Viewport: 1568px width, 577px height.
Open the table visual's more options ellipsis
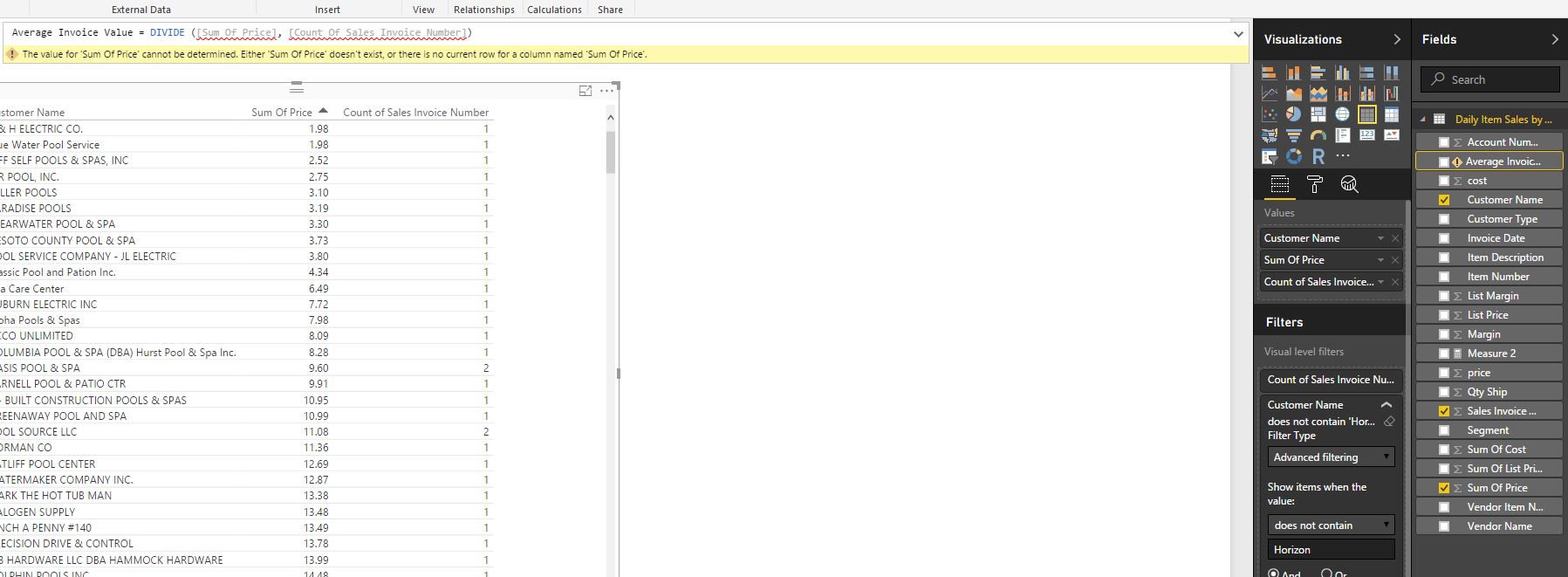click(x=607, y=91)
